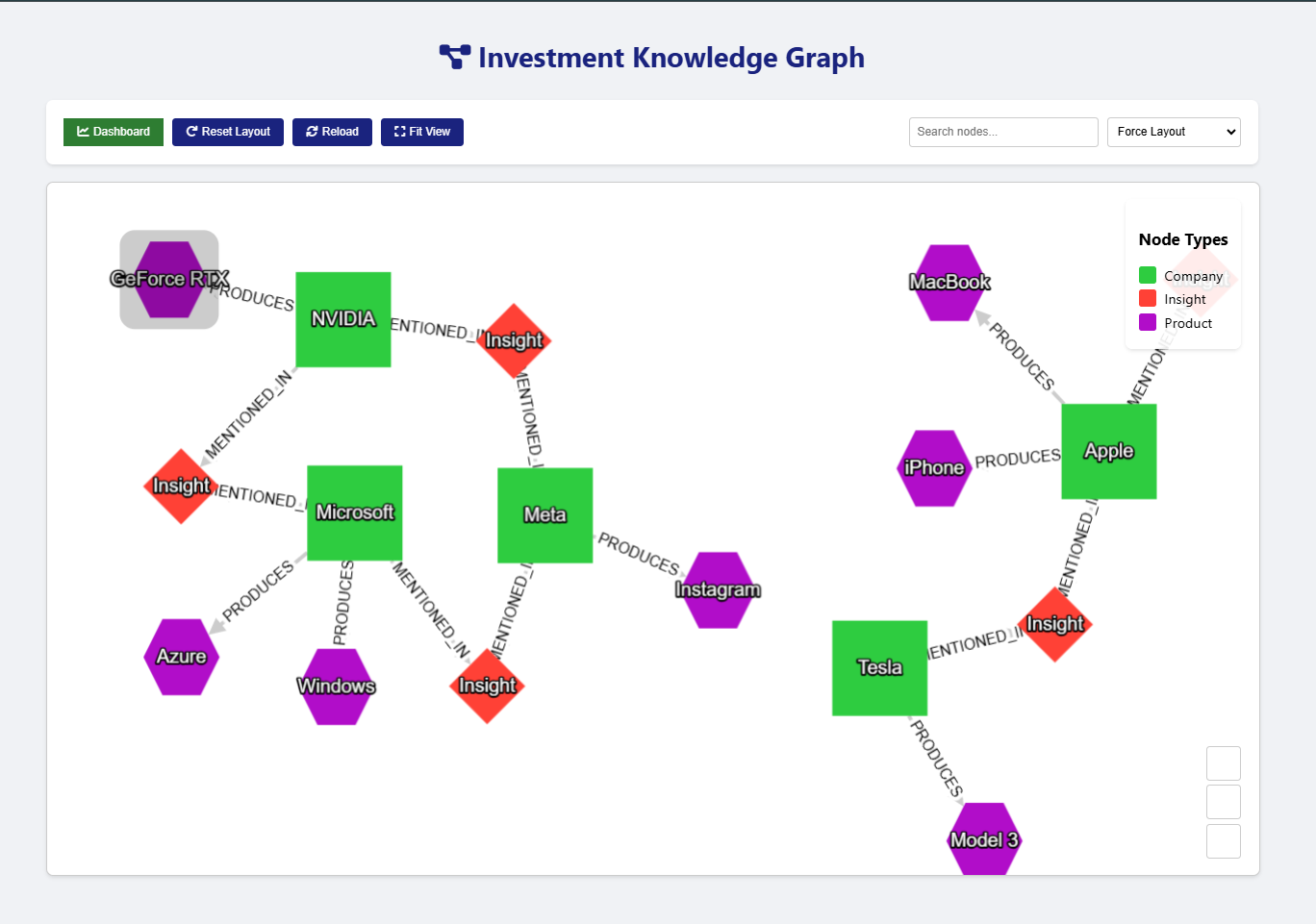Open the Dashboard view
The width and height of the screenshot is (1316, 924).
click(113, 132)
